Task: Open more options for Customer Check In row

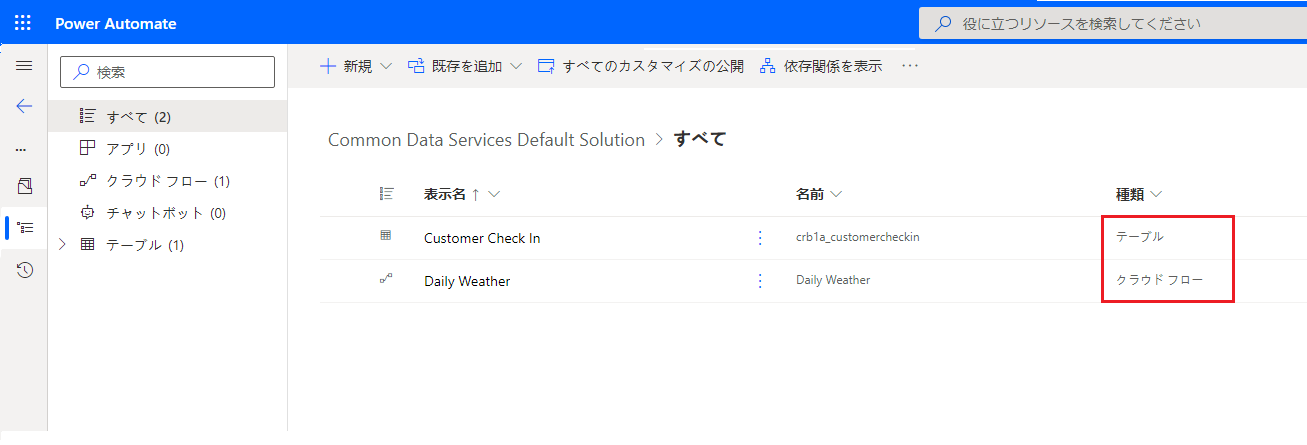Action: [760, 238]
